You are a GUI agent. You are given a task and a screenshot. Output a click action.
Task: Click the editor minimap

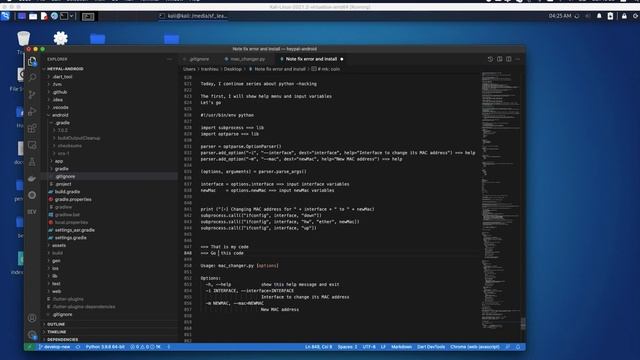[x=500, y=200]
